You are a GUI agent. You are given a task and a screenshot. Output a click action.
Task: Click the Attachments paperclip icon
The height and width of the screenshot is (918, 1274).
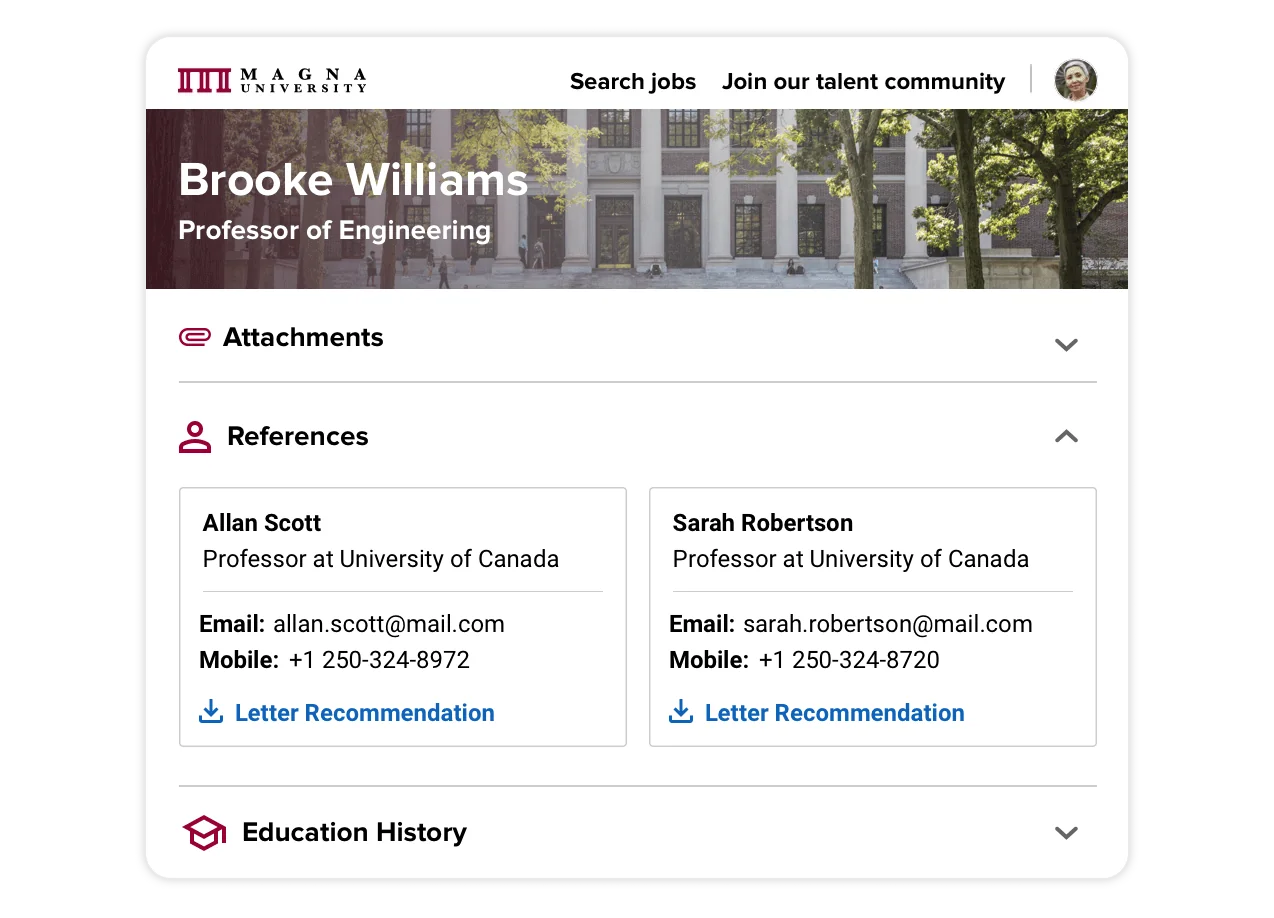[197, 337]
